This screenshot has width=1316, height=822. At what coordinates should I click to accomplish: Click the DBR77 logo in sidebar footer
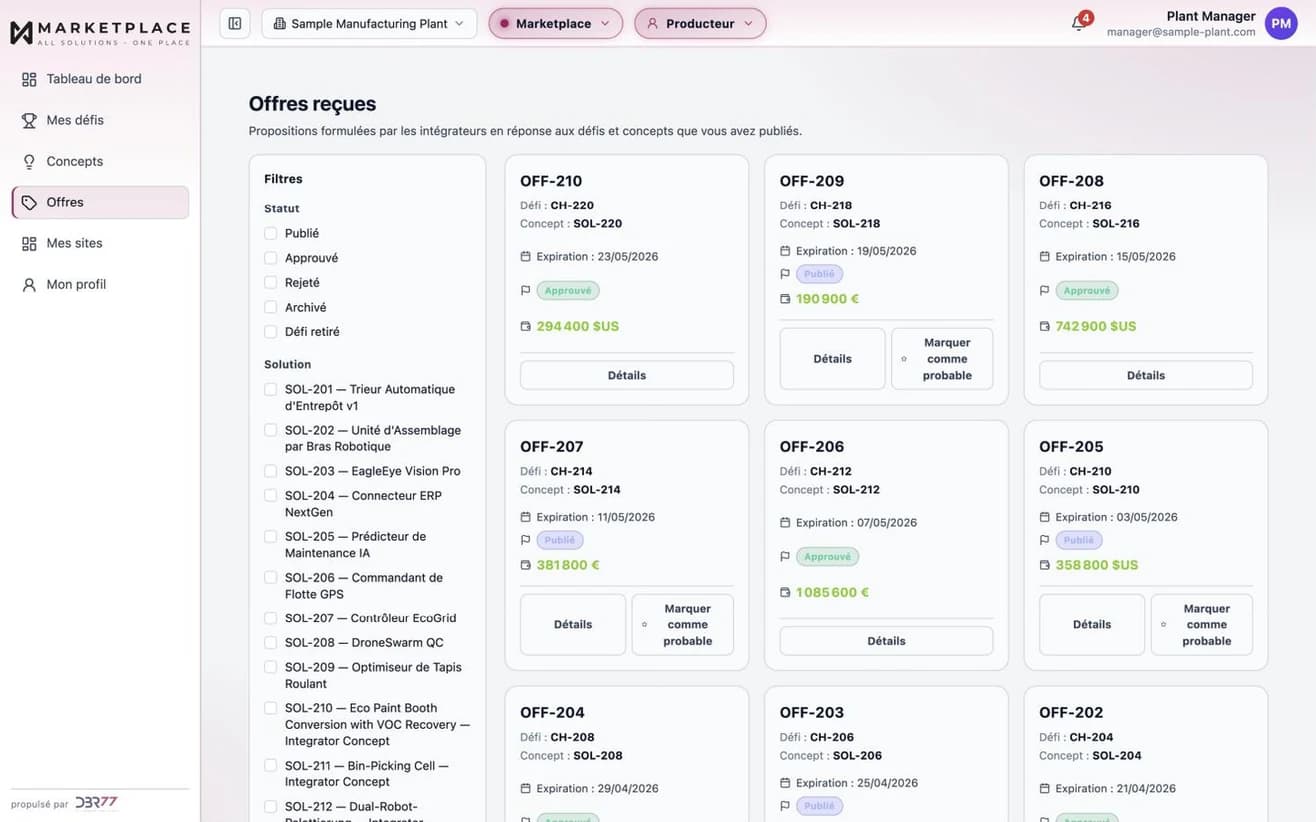[x=96, y=803]
